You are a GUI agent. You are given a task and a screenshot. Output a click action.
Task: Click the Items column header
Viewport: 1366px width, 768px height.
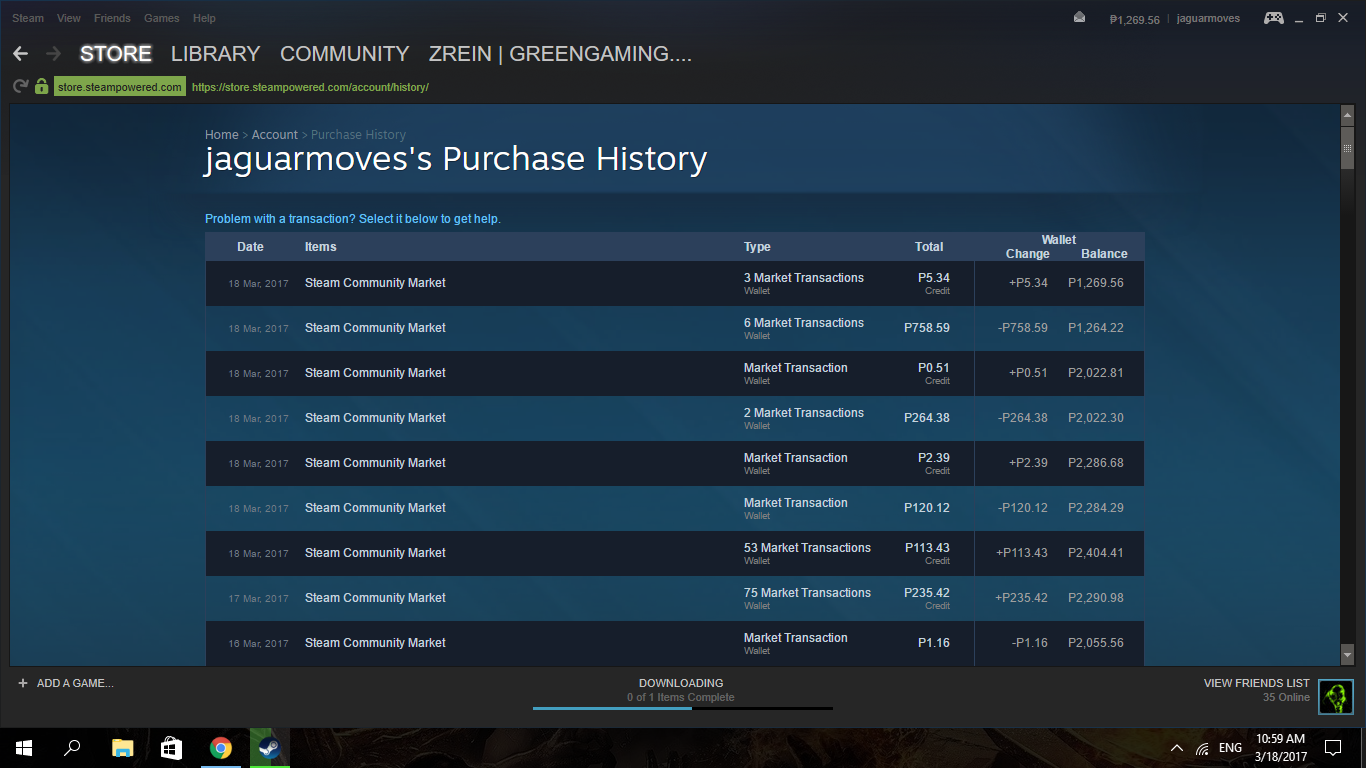click(321, 247)
